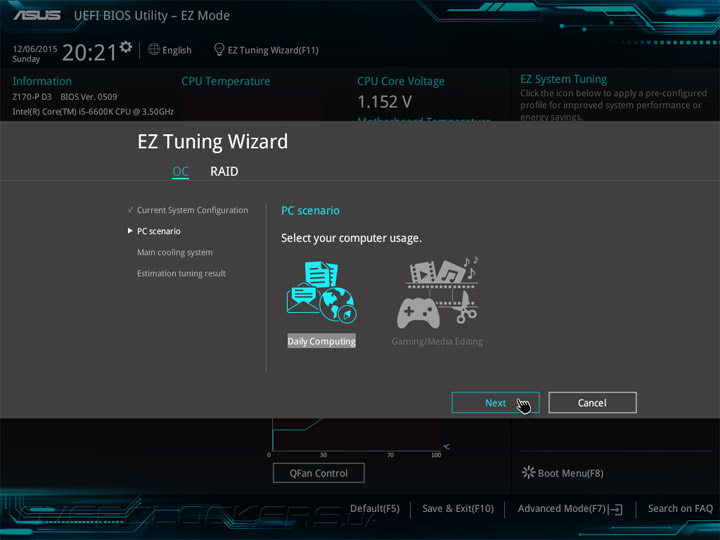Click the time 20:21
The width and height of the screenshot is (720, 540).
point(89,53)
